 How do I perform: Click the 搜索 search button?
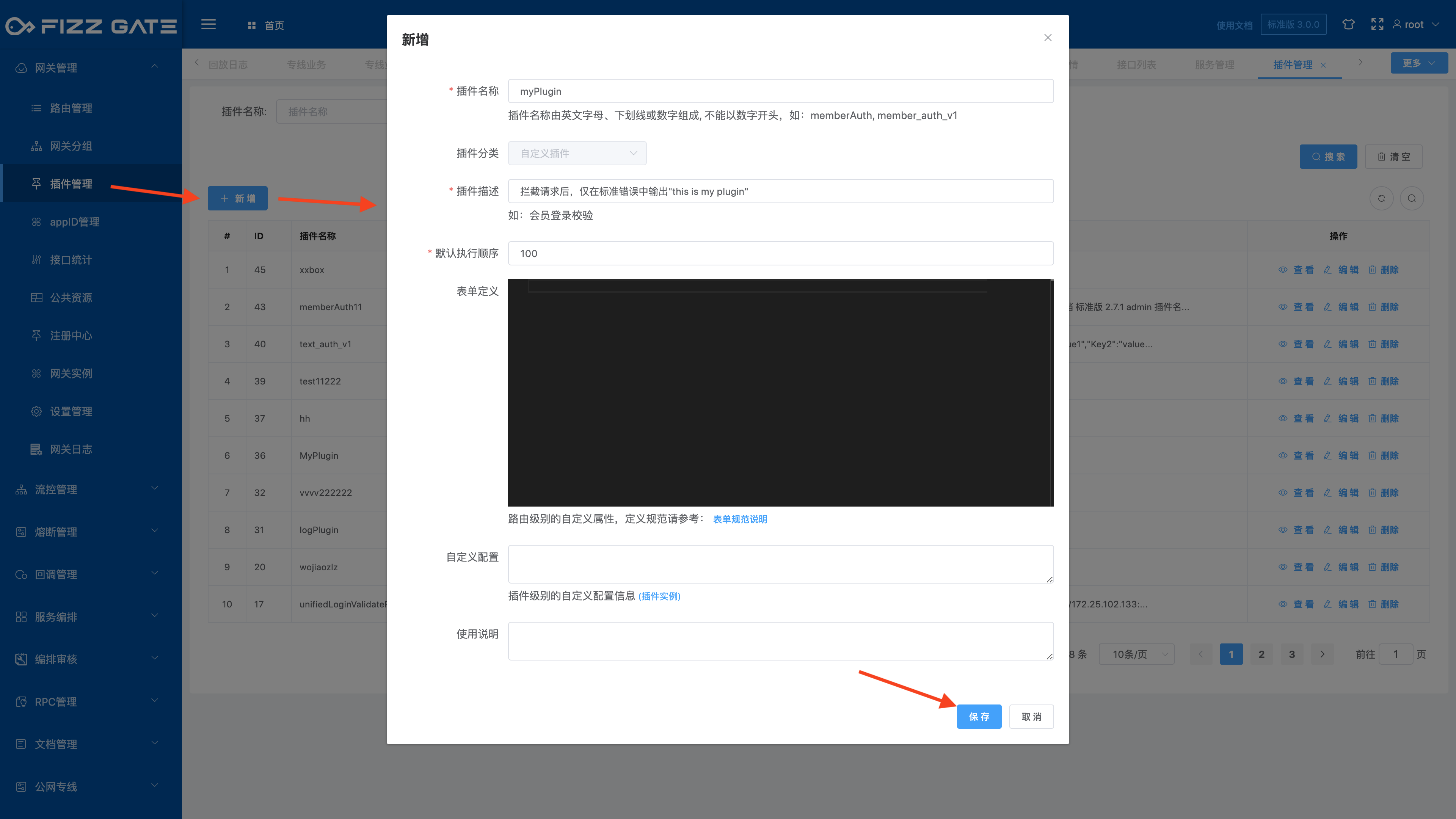coord(1328,157)
